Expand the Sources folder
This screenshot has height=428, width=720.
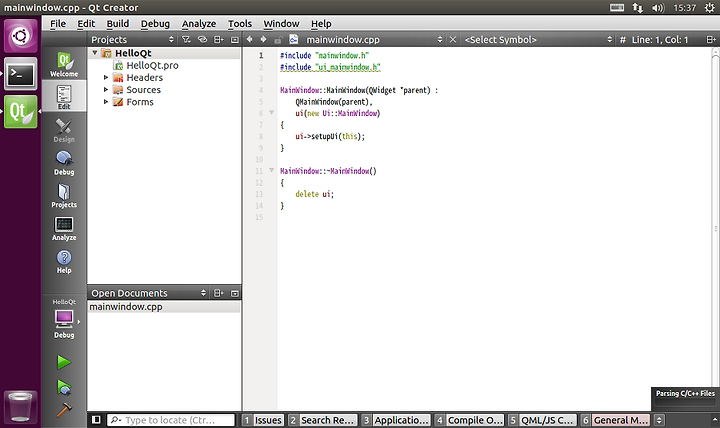point(106,90)
